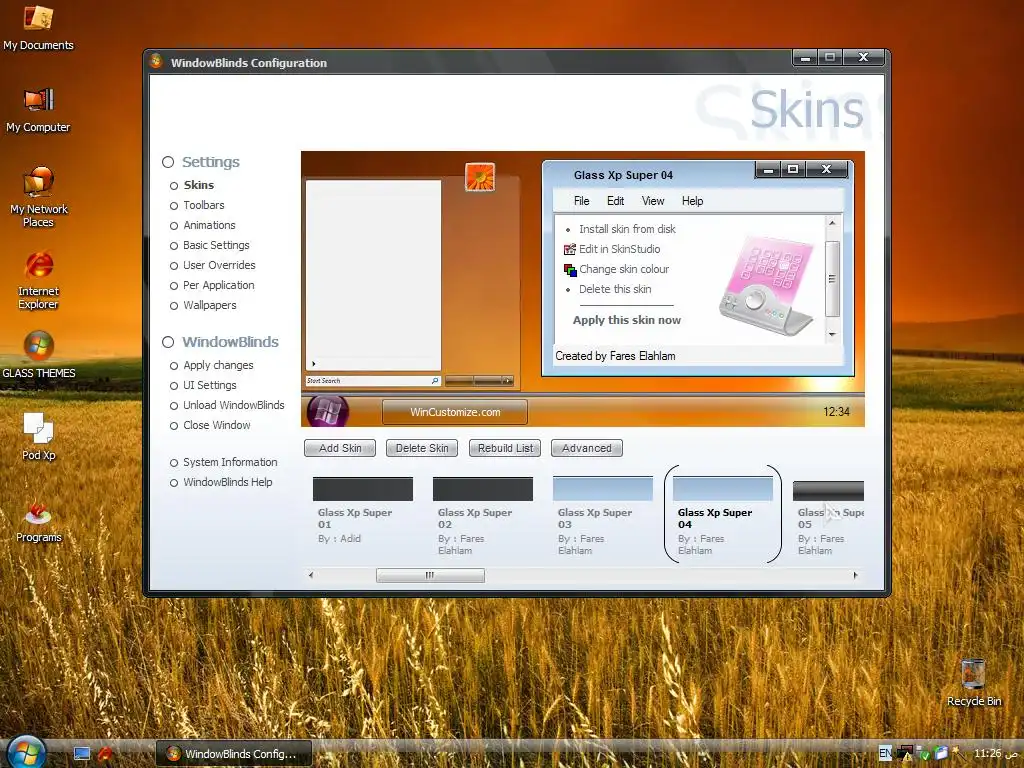
Task: Click the red quick launch icon beside Show Desktop
Action: click(x=104, y=754)
